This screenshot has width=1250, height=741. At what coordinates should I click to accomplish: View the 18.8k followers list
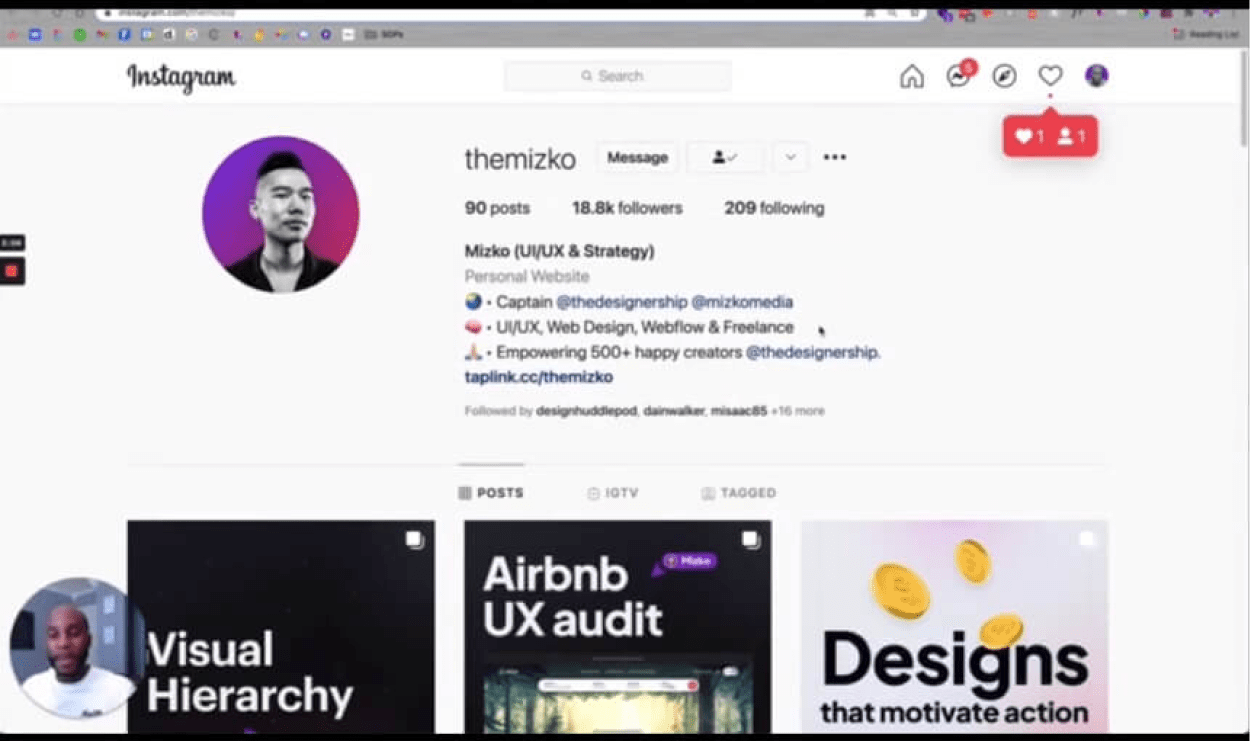627,208
